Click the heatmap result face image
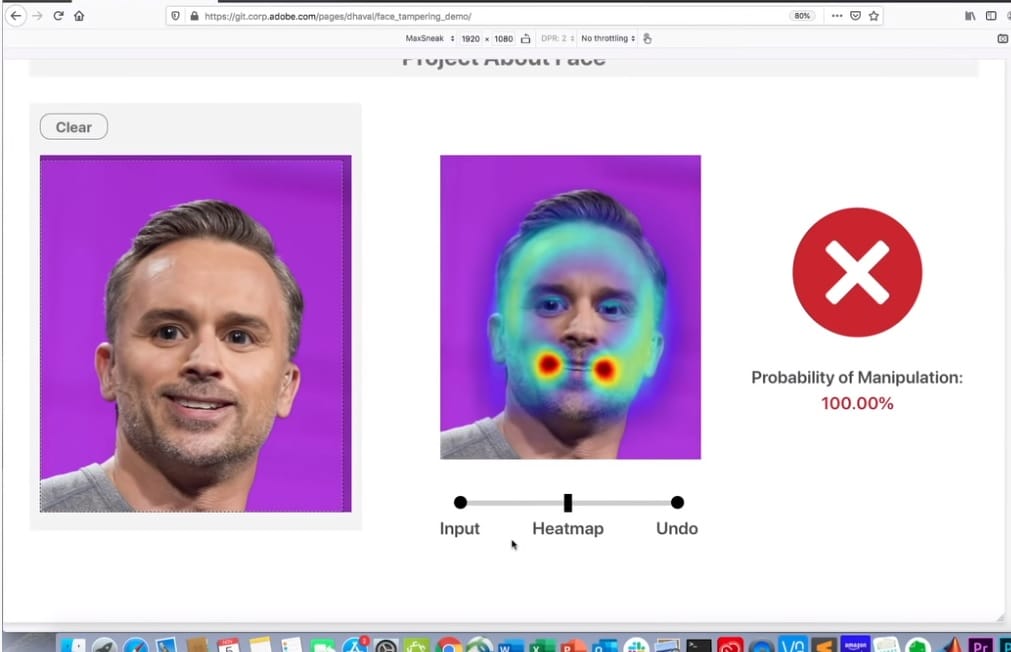Viewport: 1011px width, 652px height. coord(570,307)
